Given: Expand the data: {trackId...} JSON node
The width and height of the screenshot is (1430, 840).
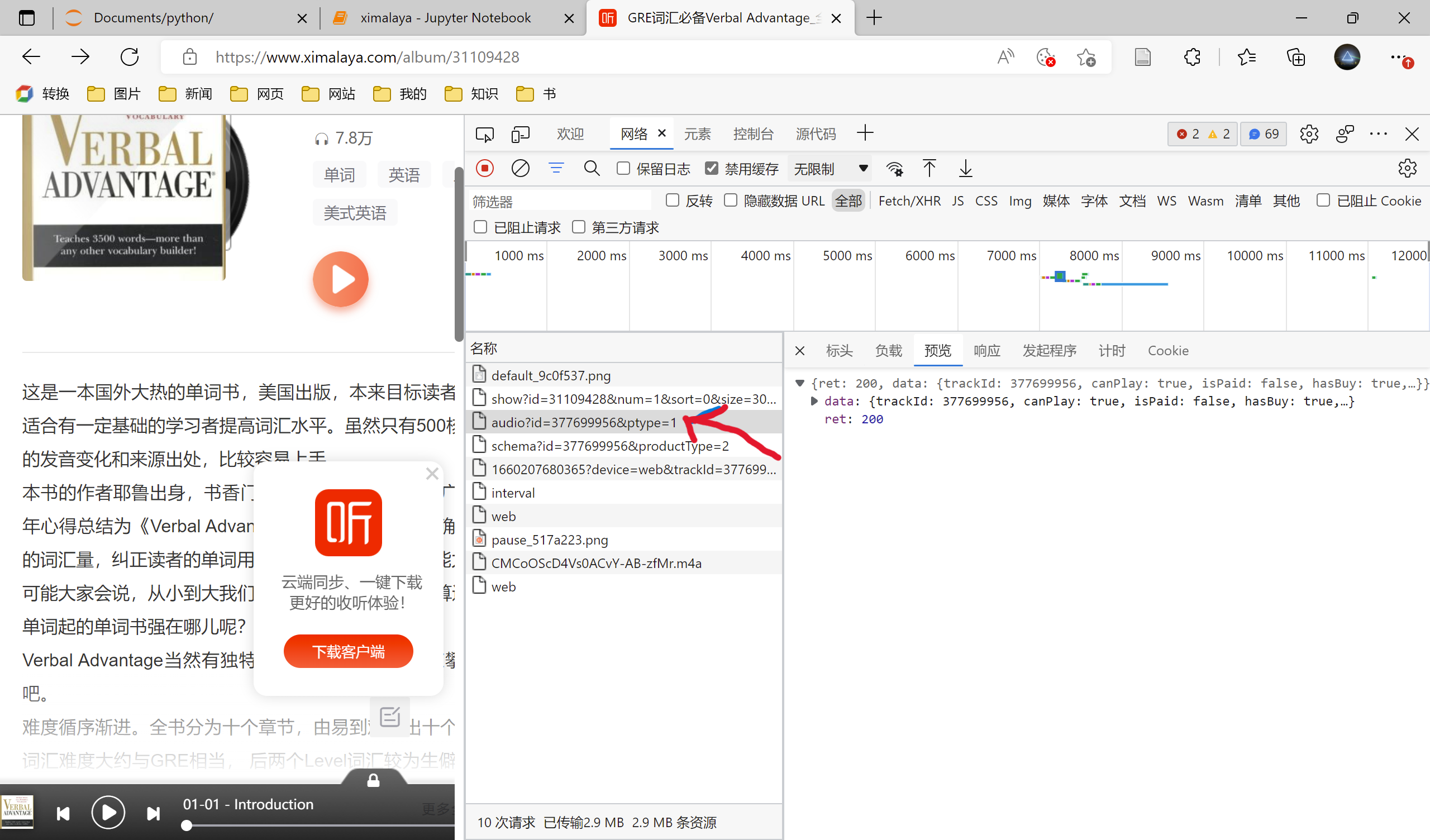Looking at the screenshot, I should pos(814,401).
